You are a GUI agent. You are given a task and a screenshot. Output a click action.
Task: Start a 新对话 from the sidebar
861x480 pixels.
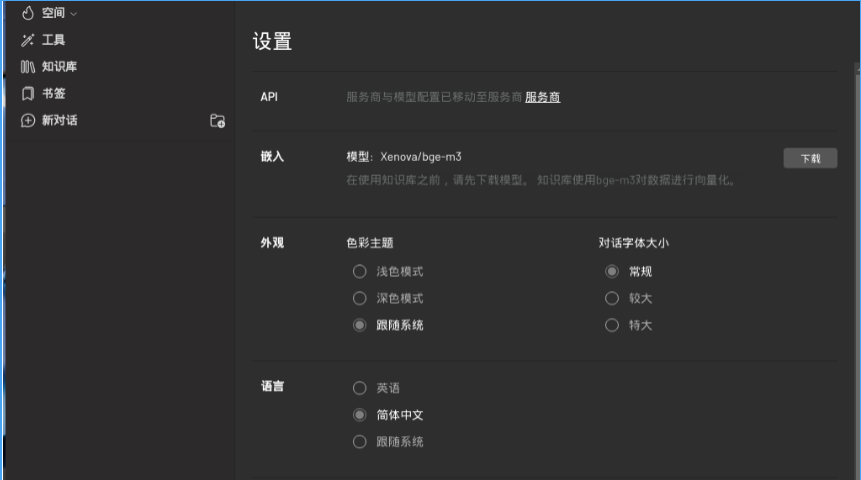[59, 121]
